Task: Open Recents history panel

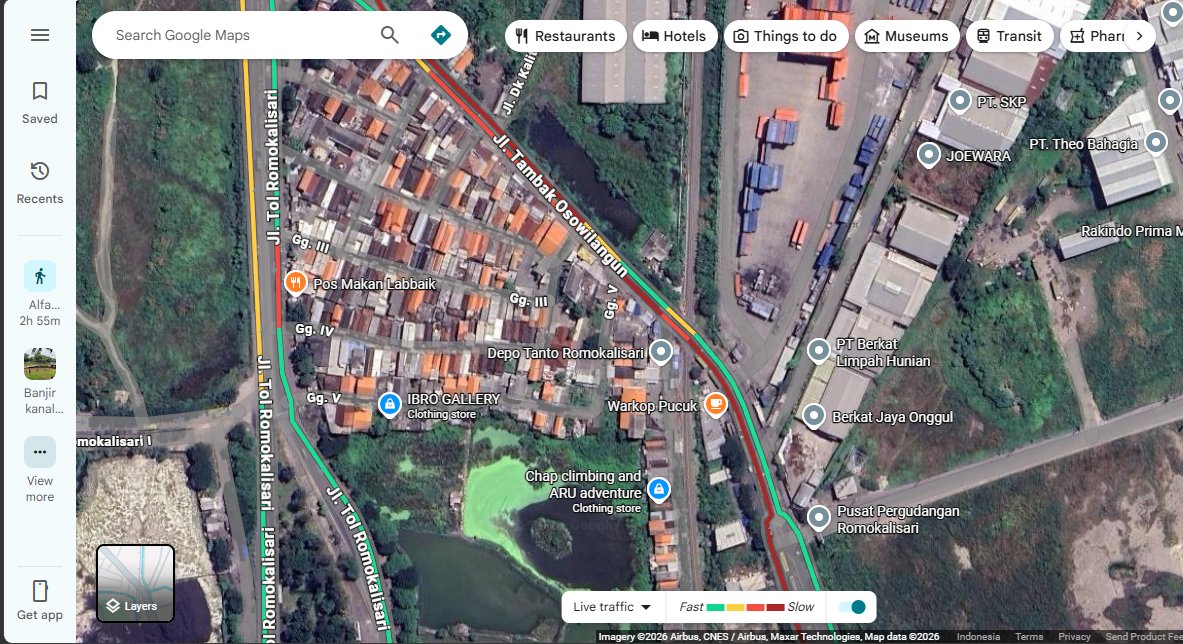Action: (x=40, y=183)
